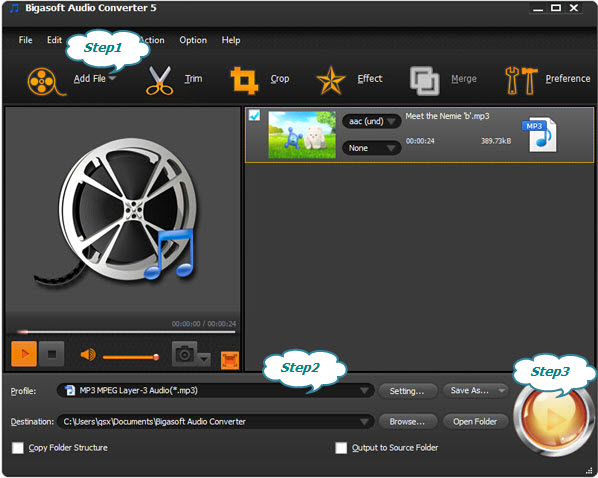
Task: Take a snapshot with the camera icon
Action: (185, 354)
